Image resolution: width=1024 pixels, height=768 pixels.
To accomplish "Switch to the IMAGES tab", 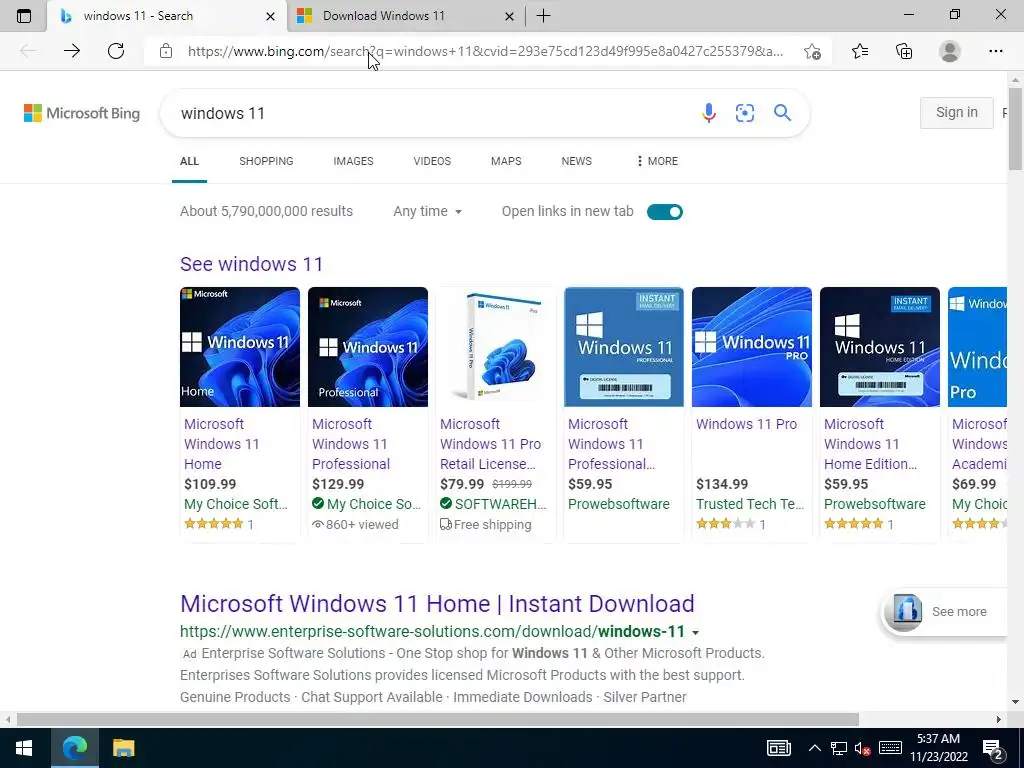I will tap(353, 161).
